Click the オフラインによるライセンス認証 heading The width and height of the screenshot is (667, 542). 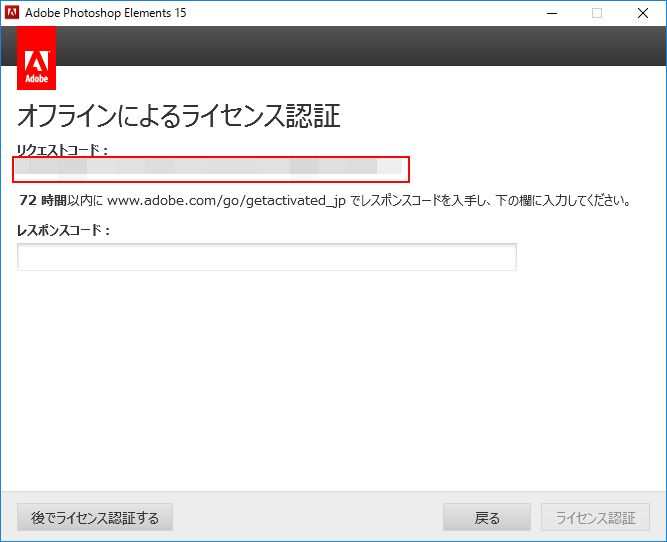pos(179,116)
